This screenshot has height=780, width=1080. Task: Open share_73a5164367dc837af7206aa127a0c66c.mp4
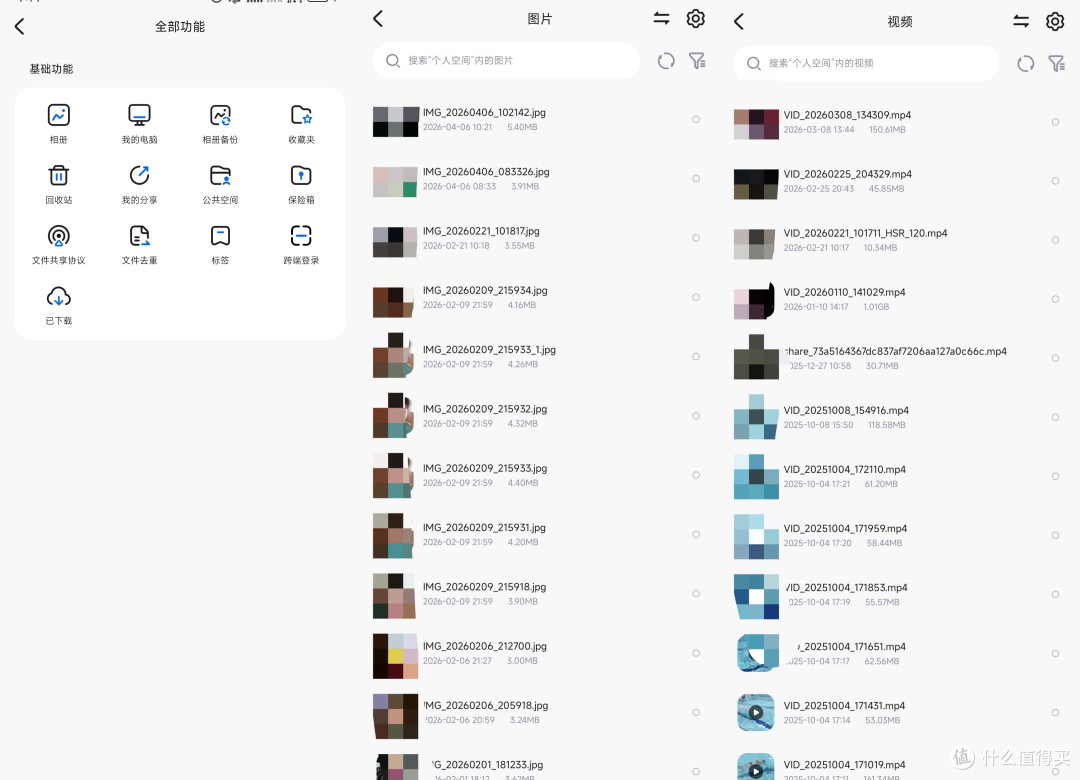coord(895,351)
